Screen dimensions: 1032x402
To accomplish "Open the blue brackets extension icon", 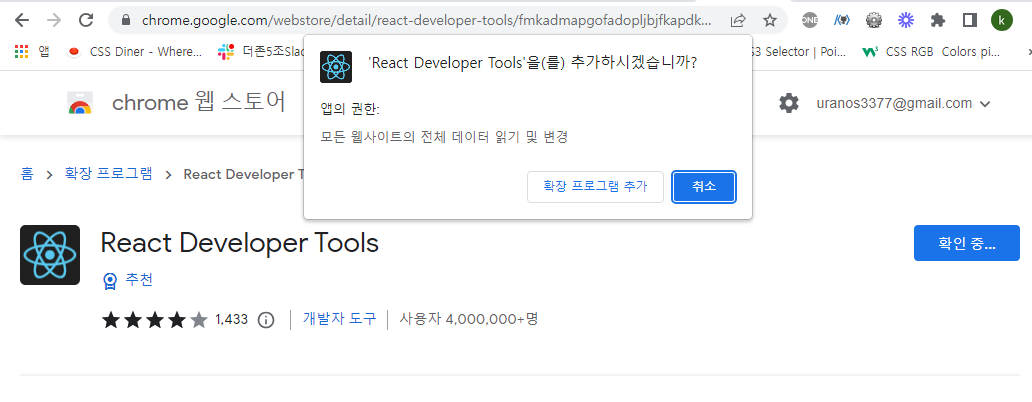I will (x=842, y=20).
